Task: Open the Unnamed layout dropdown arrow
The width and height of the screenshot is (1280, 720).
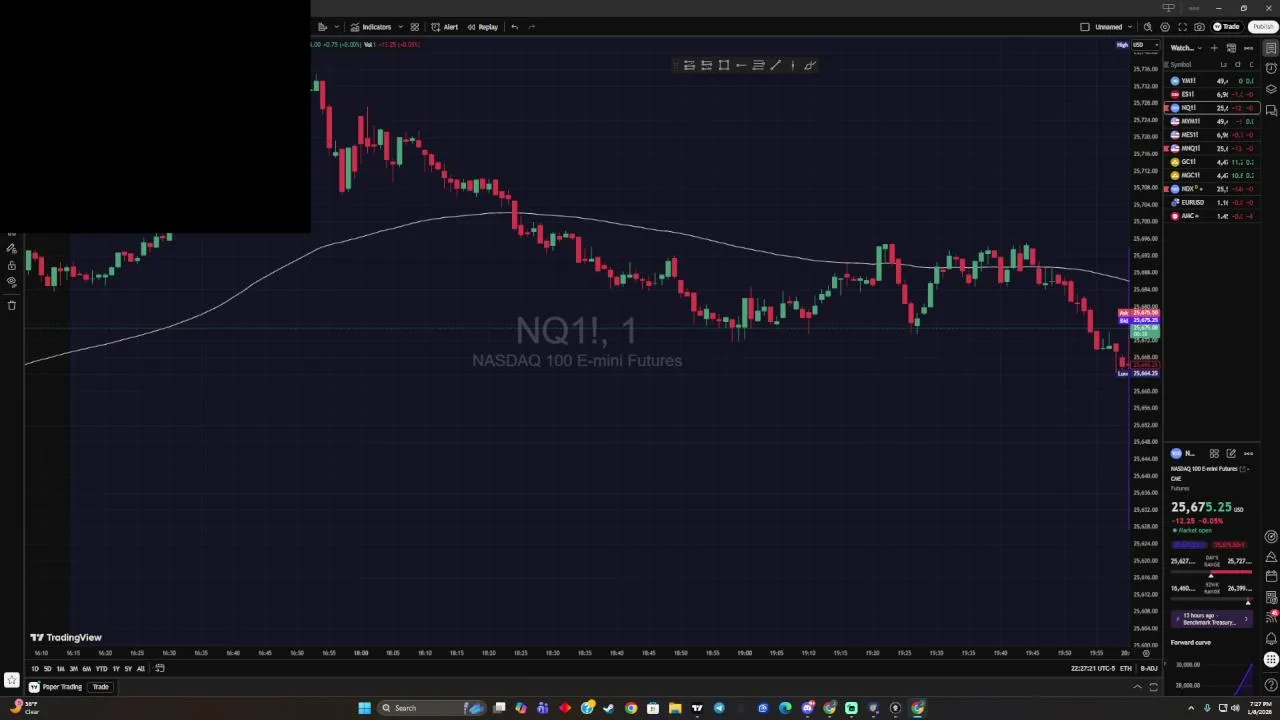Action: pyautogui.click(x=1130, y=27)
